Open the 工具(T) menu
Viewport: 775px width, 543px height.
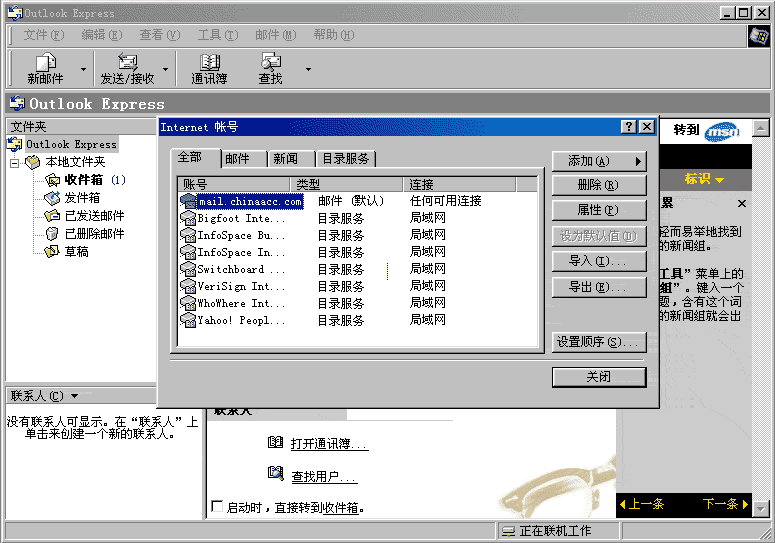(217, 35)
